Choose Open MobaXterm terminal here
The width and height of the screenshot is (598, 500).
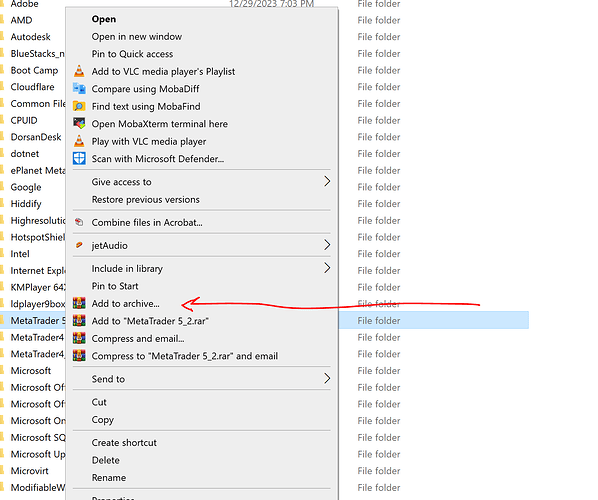(x=159, y=124)
